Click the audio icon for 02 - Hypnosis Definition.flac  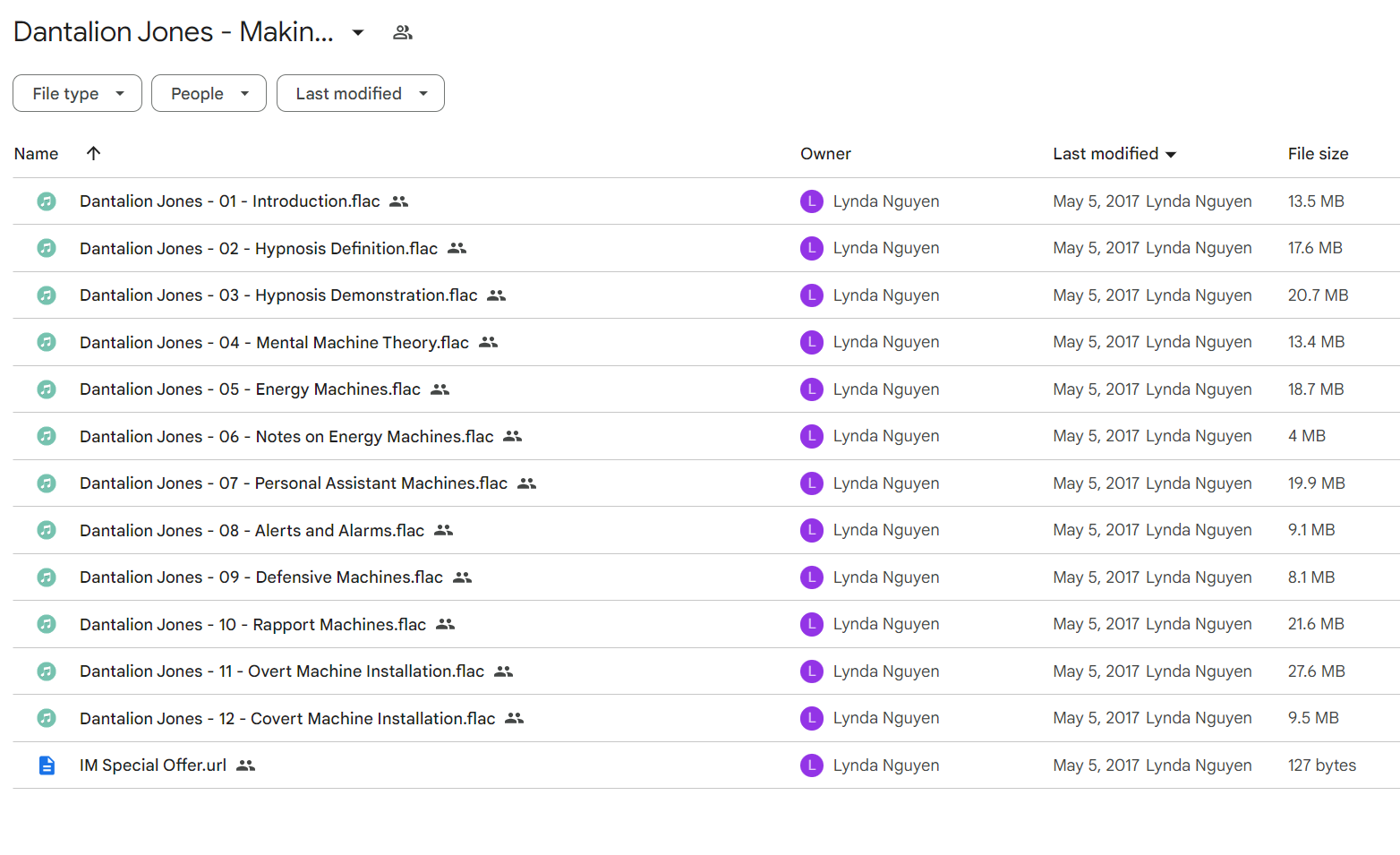coord(47,248)
